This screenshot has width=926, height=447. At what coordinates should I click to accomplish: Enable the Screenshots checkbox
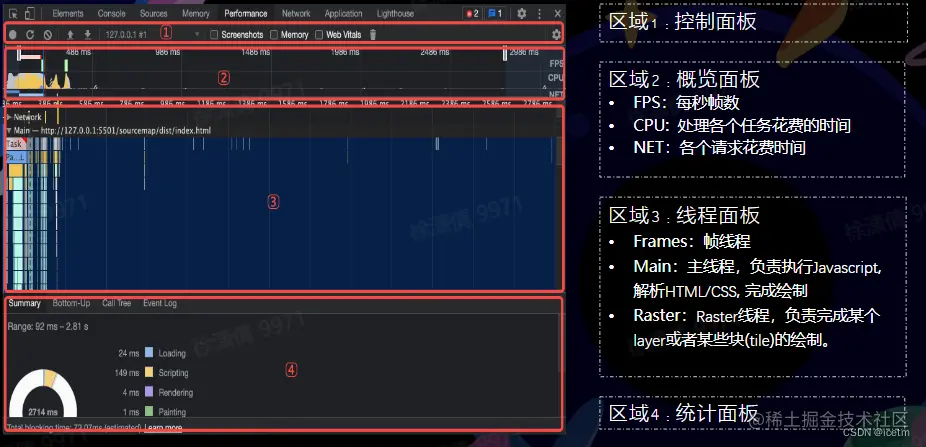(x=214, y=35)
